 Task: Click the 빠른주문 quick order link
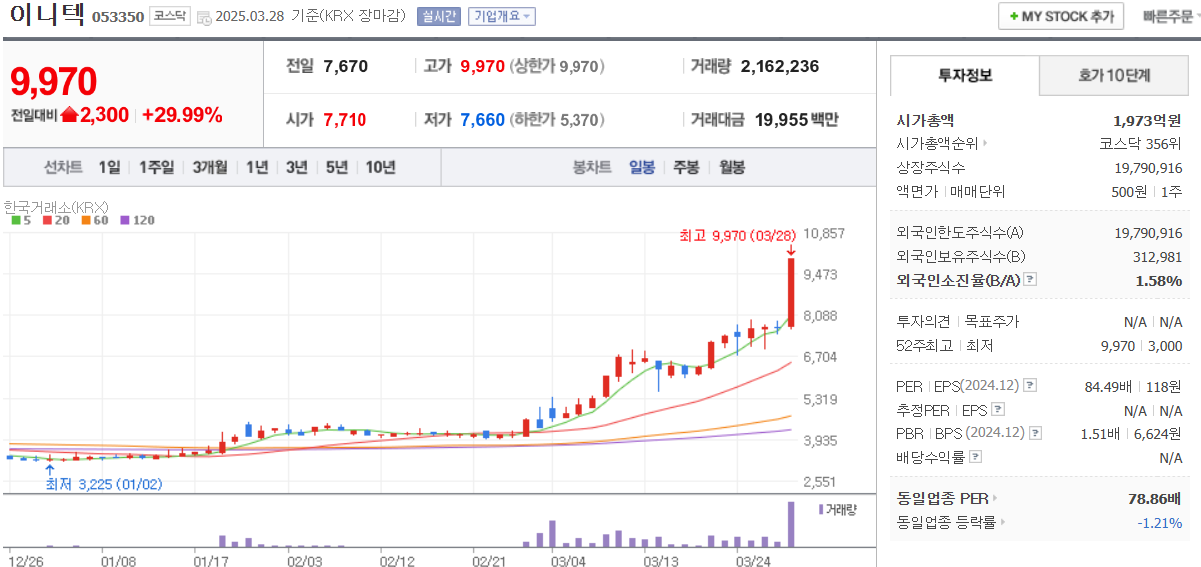(x=1168, y=17)
